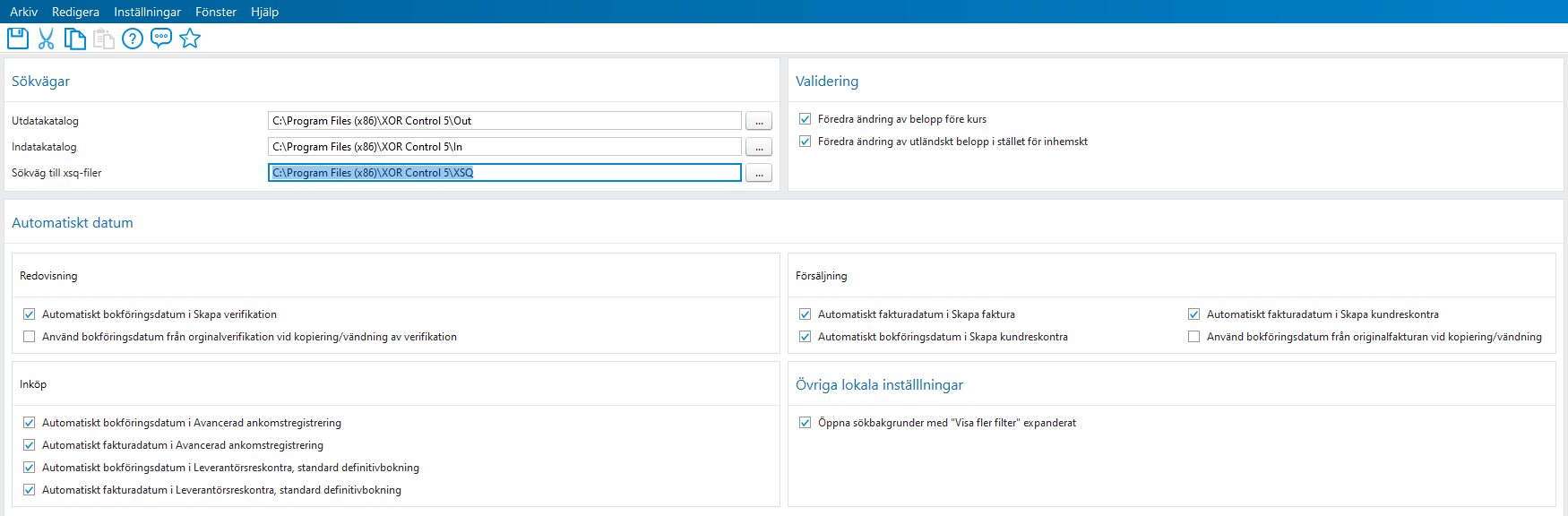Click the Sökväg till xsq-filer path field
Viewport: 1568px width, 516px height.
pyautogui.click(x=504, y=173)
